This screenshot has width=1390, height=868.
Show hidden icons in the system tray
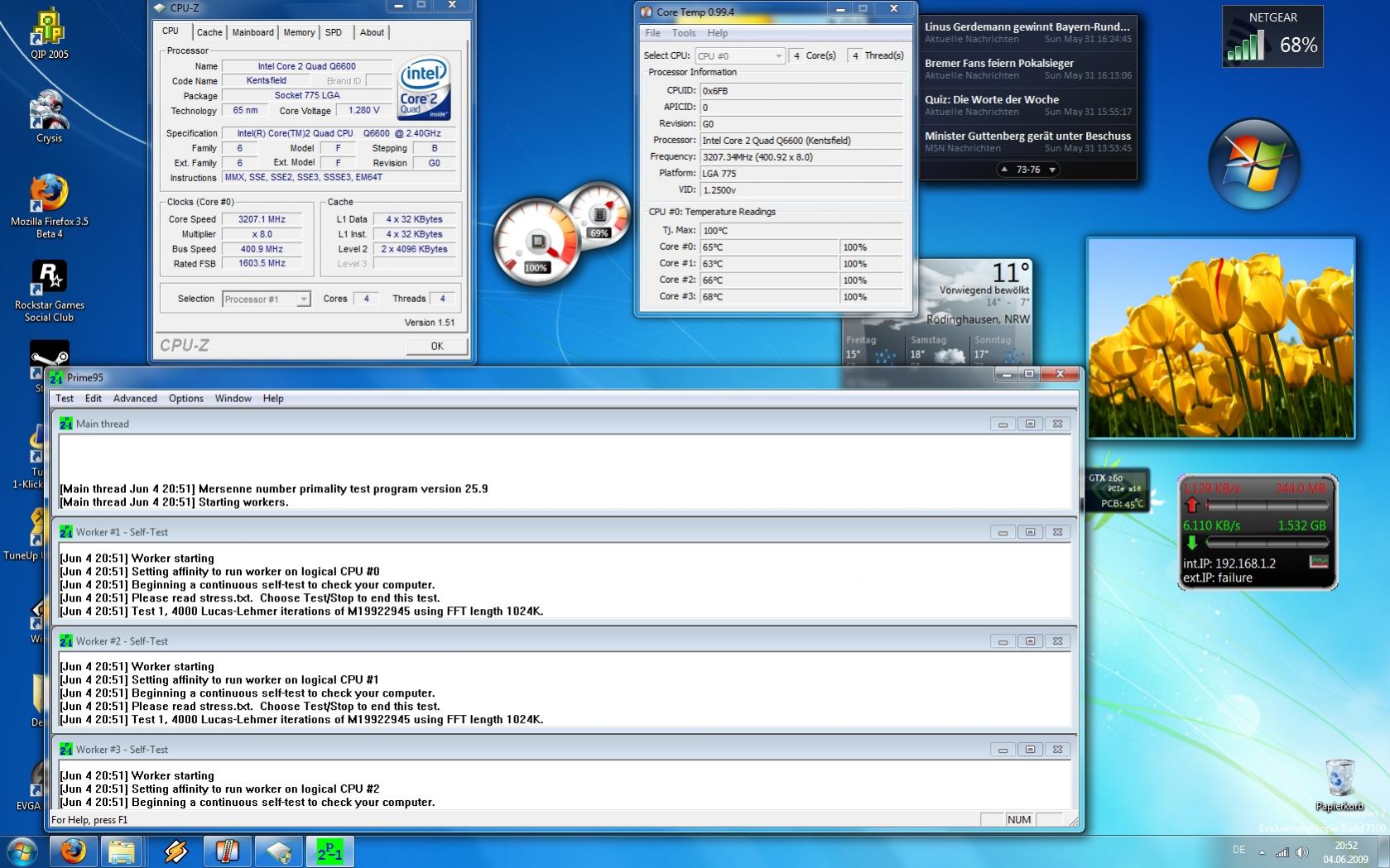[1262, 851]
